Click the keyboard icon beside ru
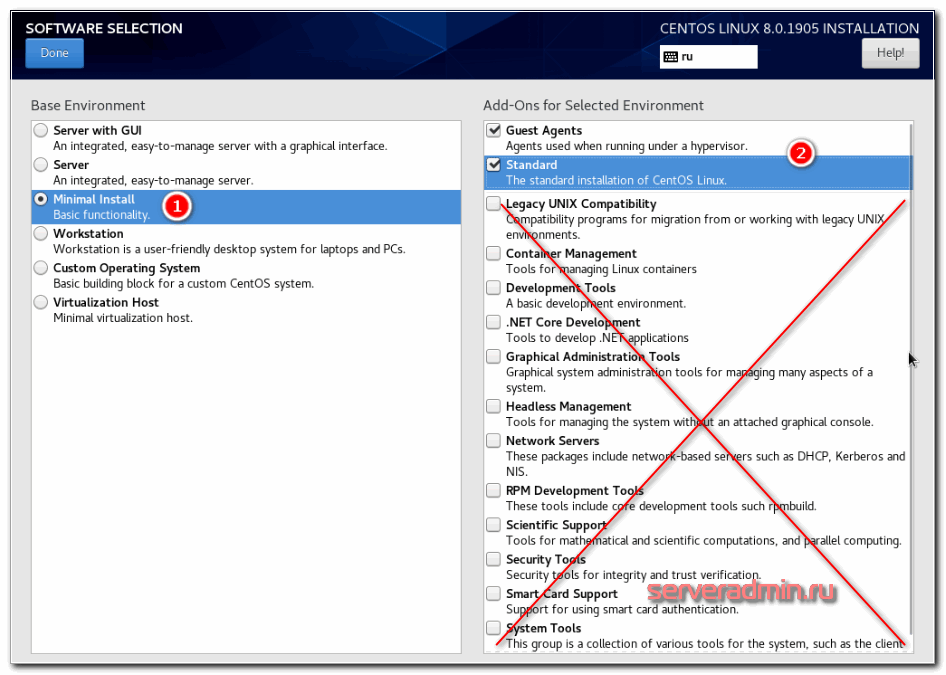This screenshot has width=946, height=675. [x=670, y=57]
